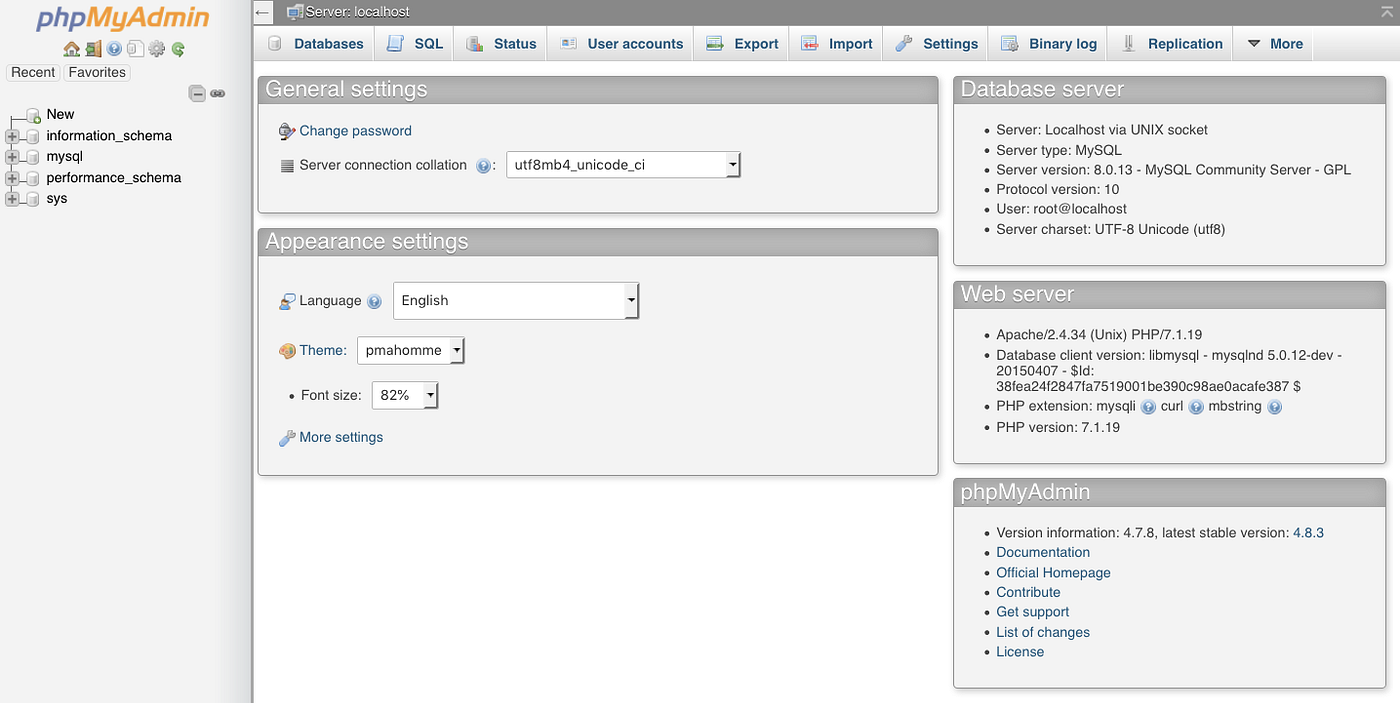Click the help icon next to collation
The height and width of the screenshot is (703, 1400).
484,166
